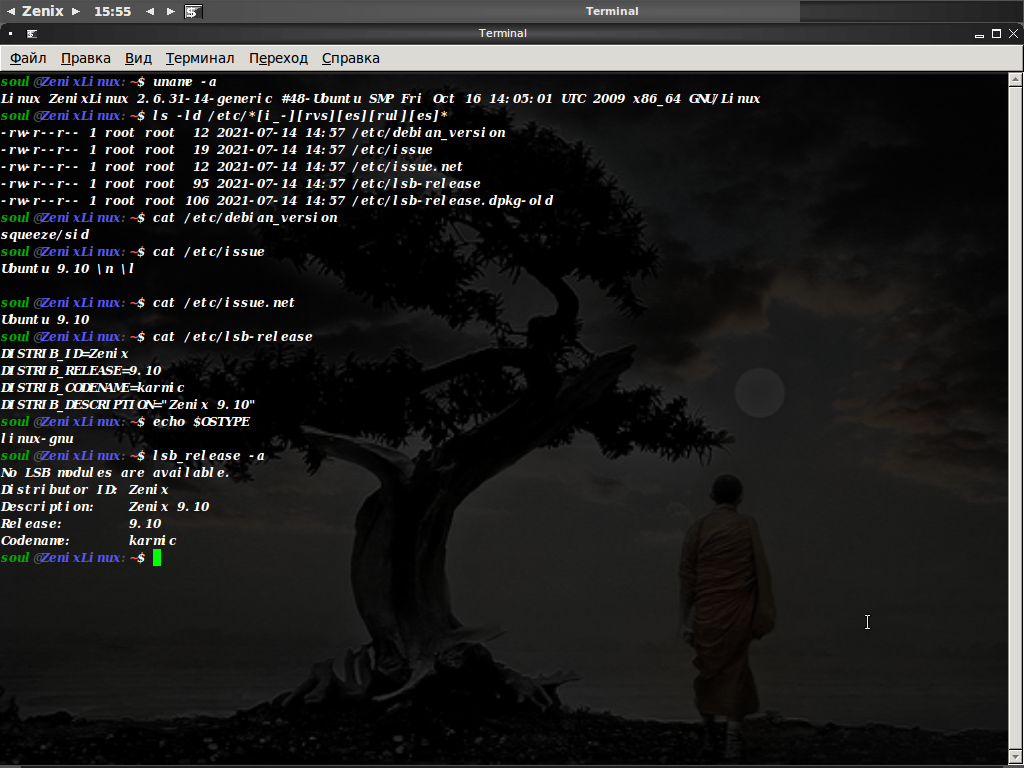Click the 'Release: 9.10' line
Image resolution: width=1024 pixels, height=768 pixels.
click(81, 523)
